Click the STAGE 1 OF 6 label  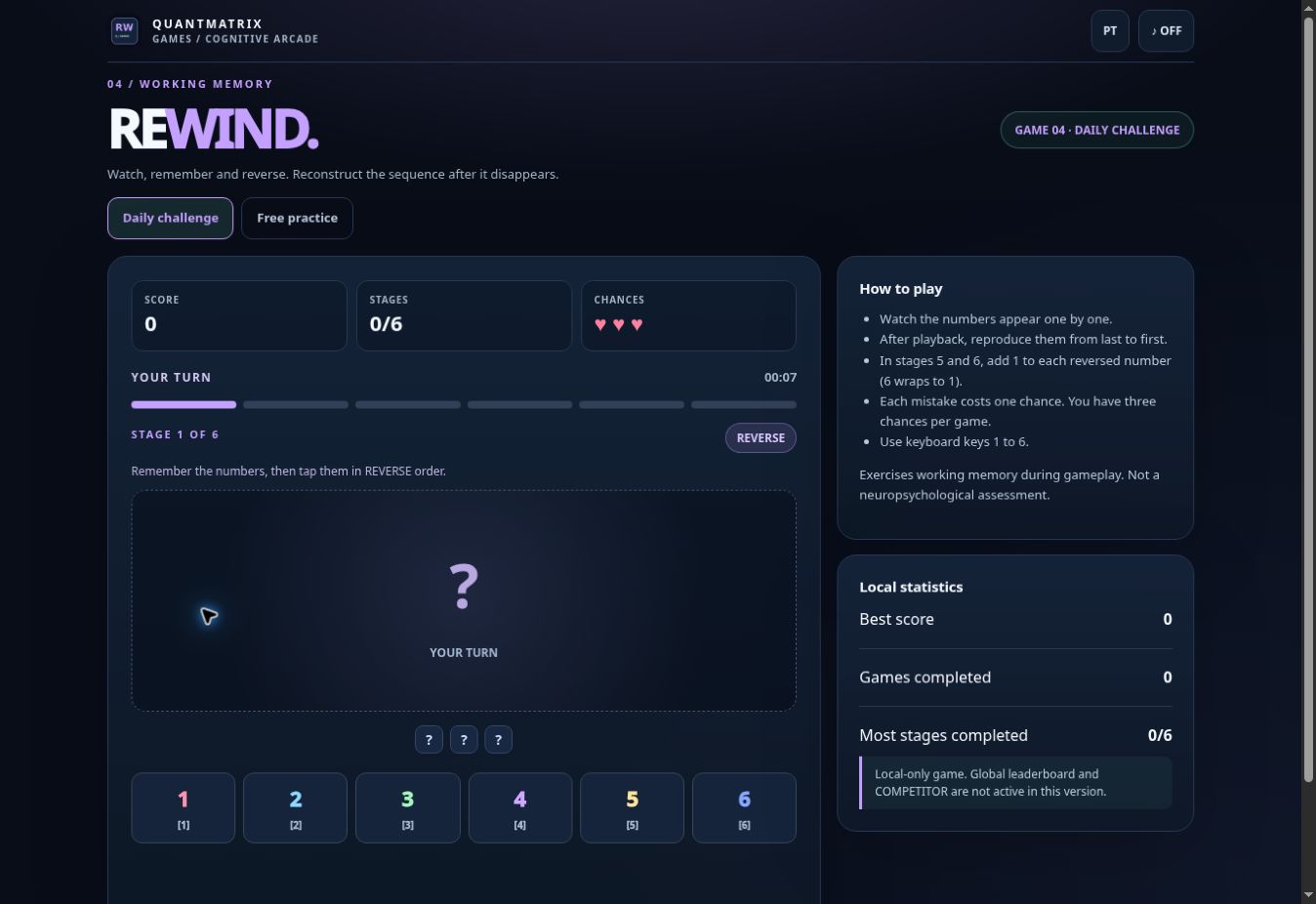[175, 434]
